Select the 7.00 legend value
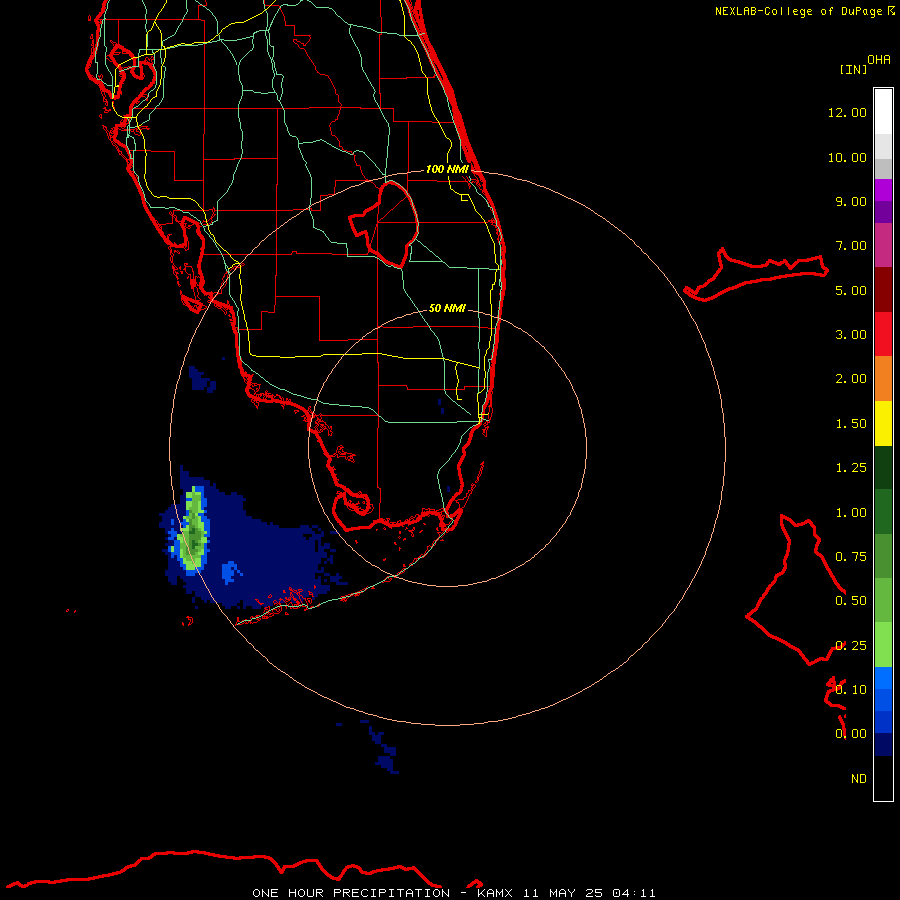900x900 pixels. pos(851,246)
